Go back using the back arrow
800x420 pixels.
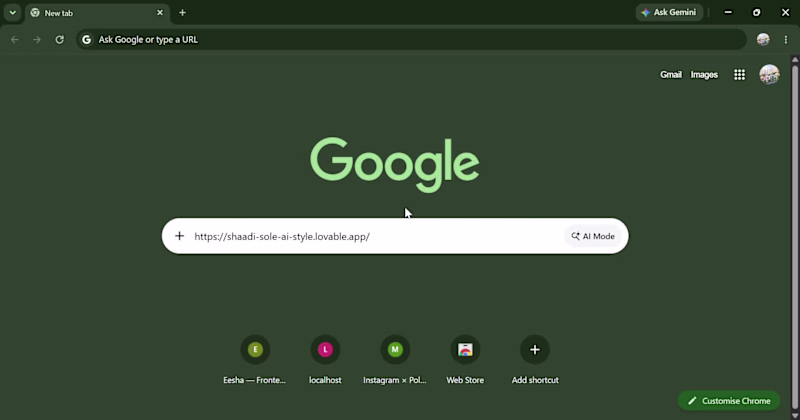15,39
